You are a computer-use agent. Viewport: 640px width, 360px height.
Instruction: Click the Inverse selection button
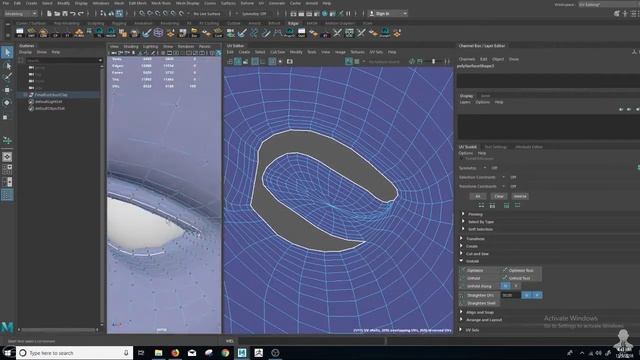(x=520, y=196)
